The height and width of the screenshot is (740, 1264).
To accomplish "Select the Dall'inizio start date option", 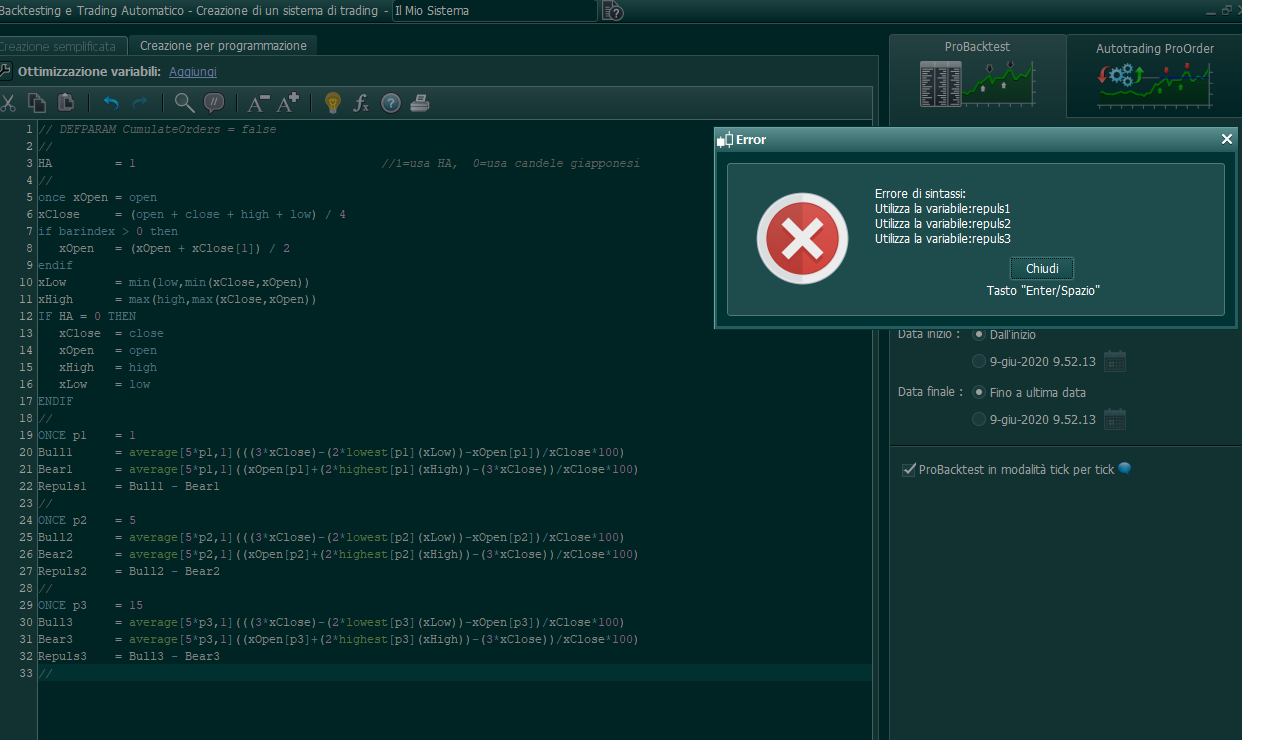I will point(979,335).
